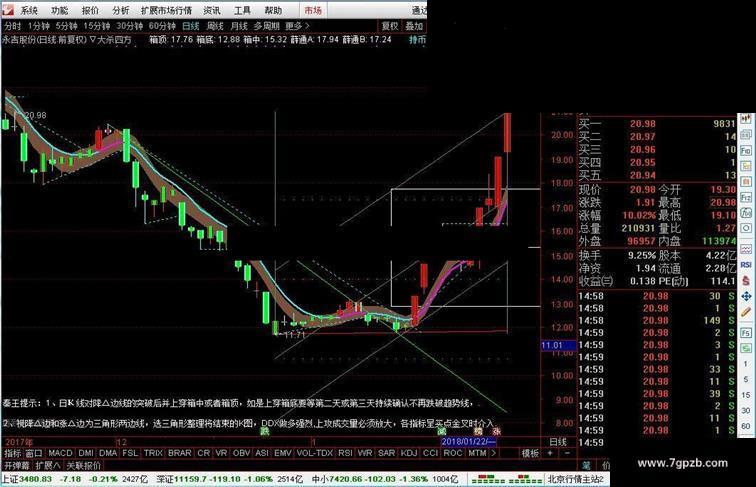Select the 日线 daily period
This screenshot has height=487, width=756.
[x=190, y=26]
